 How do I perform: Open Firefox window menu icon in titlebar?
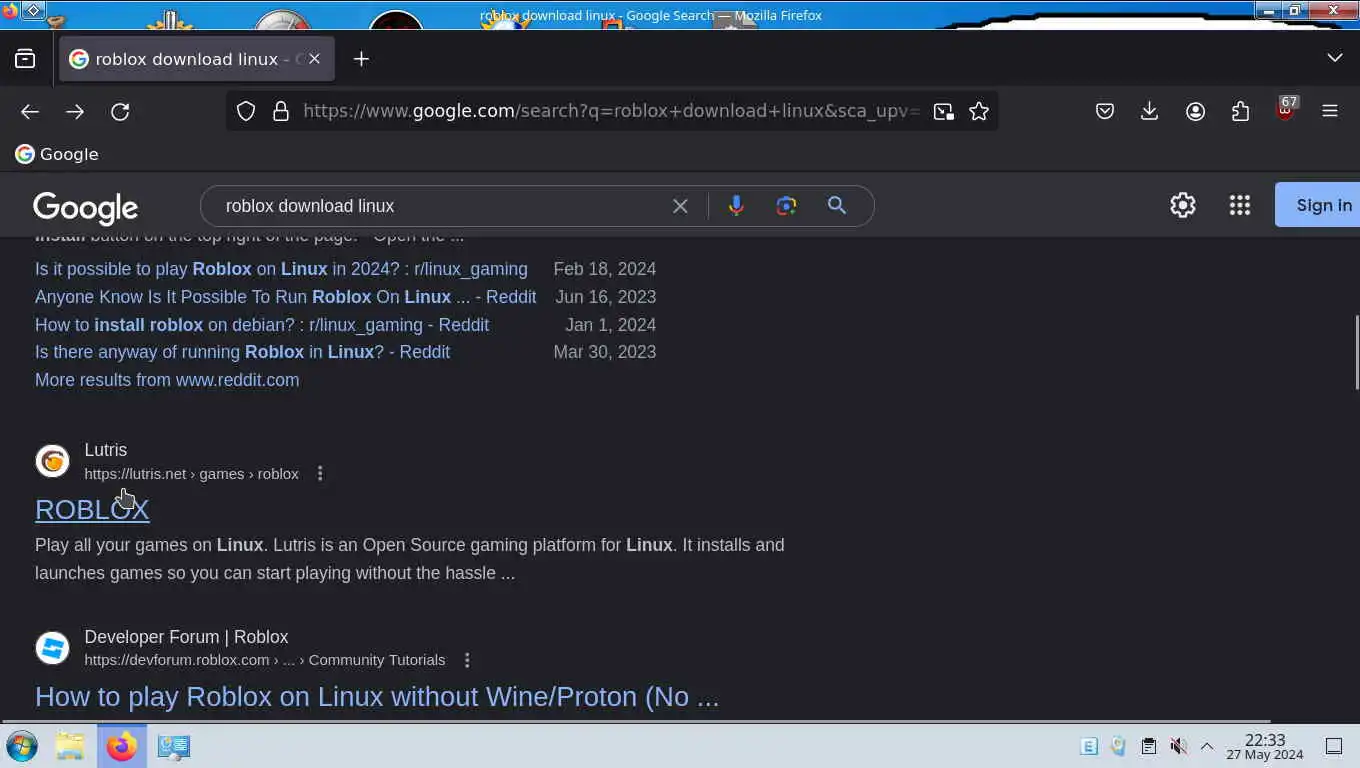tap(10, 11)
